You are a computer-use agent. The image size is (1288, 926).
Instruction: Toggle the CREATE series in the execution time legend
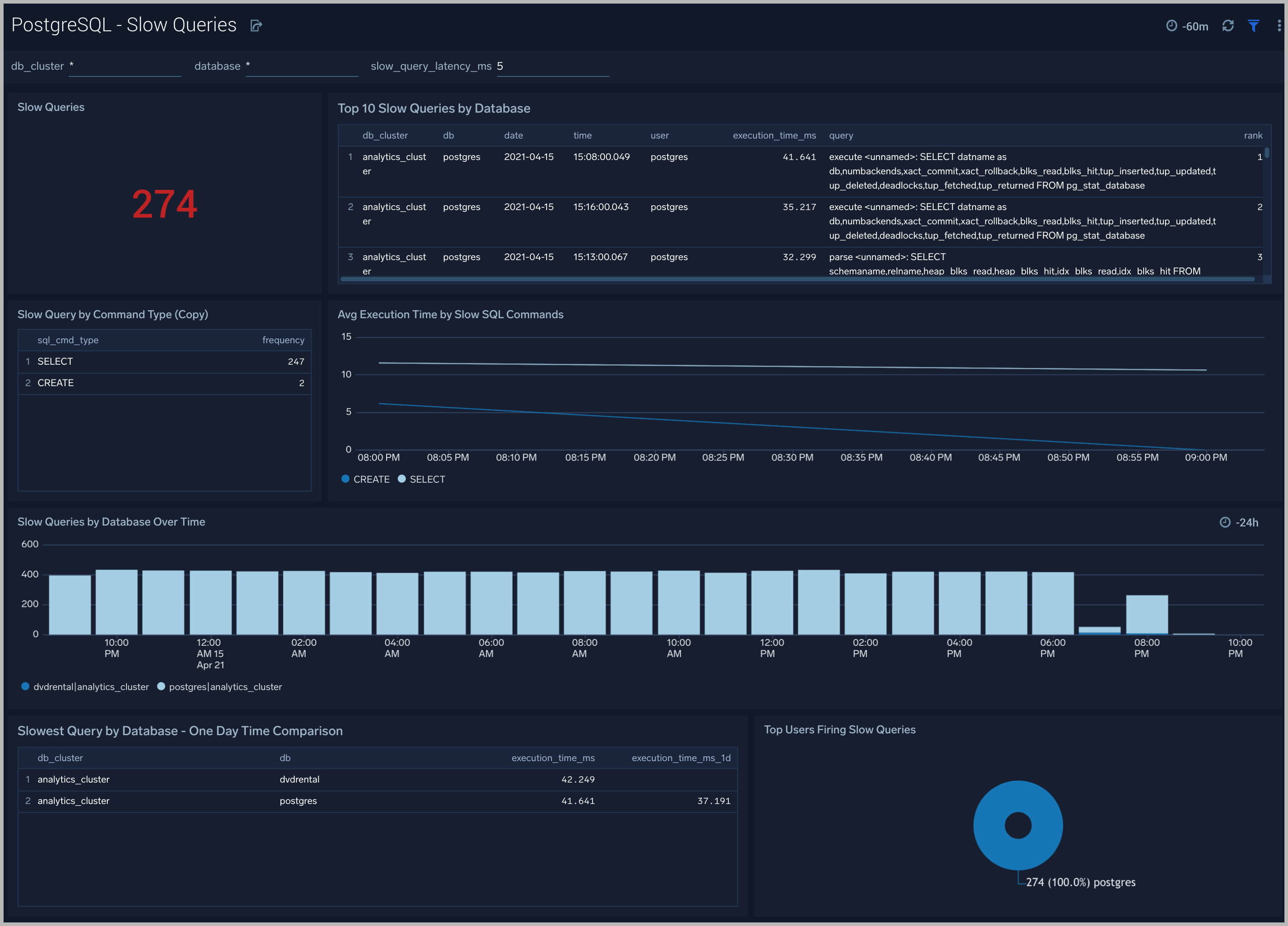pos(366,479)
